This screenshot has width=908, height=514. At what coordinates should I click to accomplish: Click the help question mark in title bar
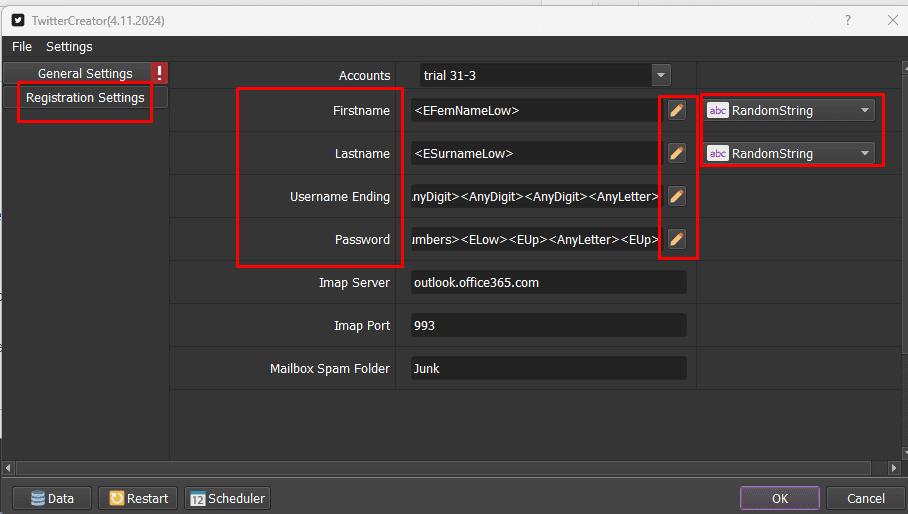pyautogui.click(x=848, y=20)
